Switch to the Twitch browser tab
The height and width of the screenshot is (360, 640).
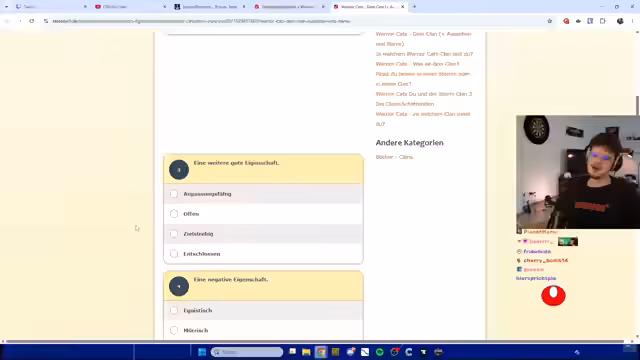pos(51,7)
